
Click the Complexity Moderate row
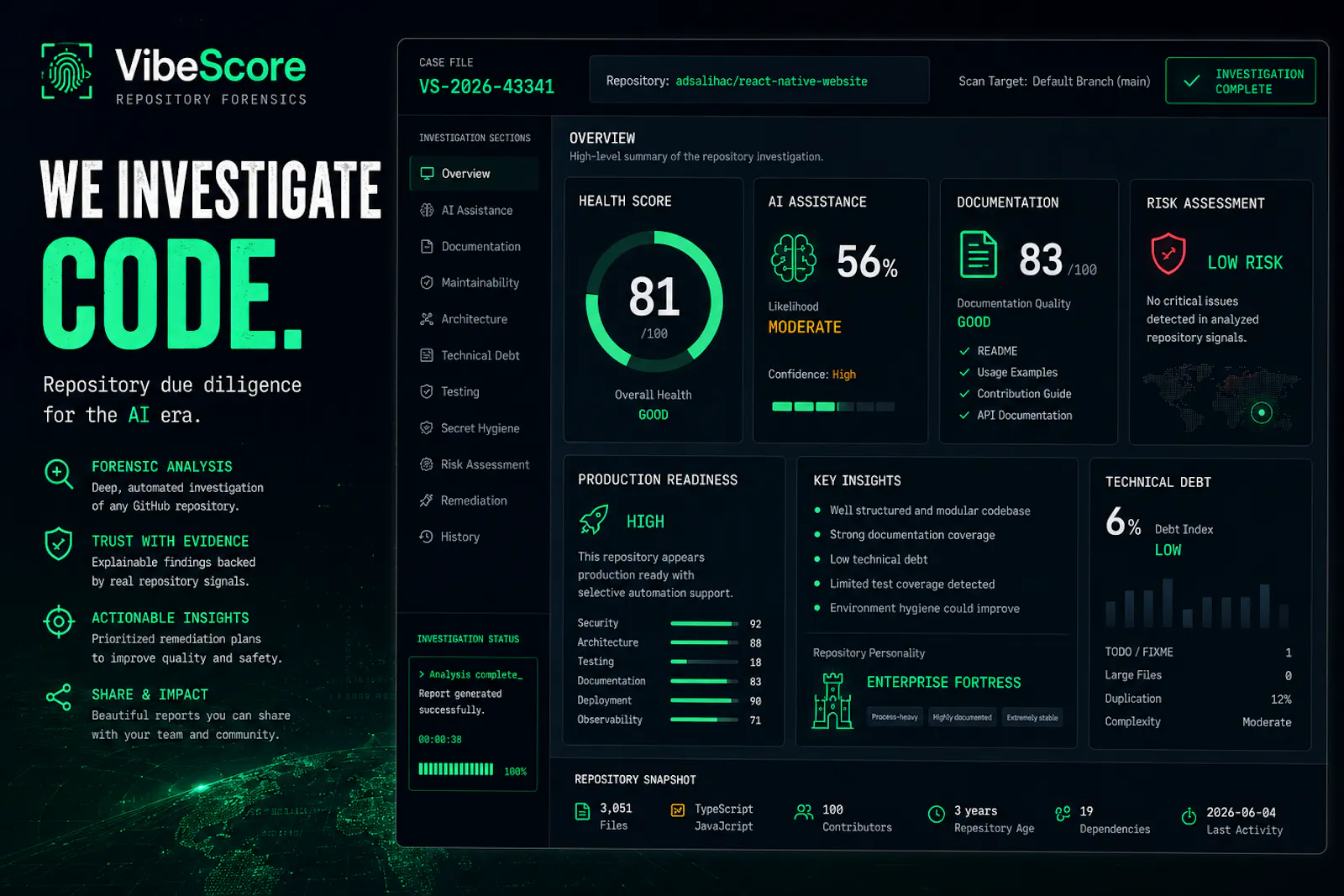tap(1198, 722)
